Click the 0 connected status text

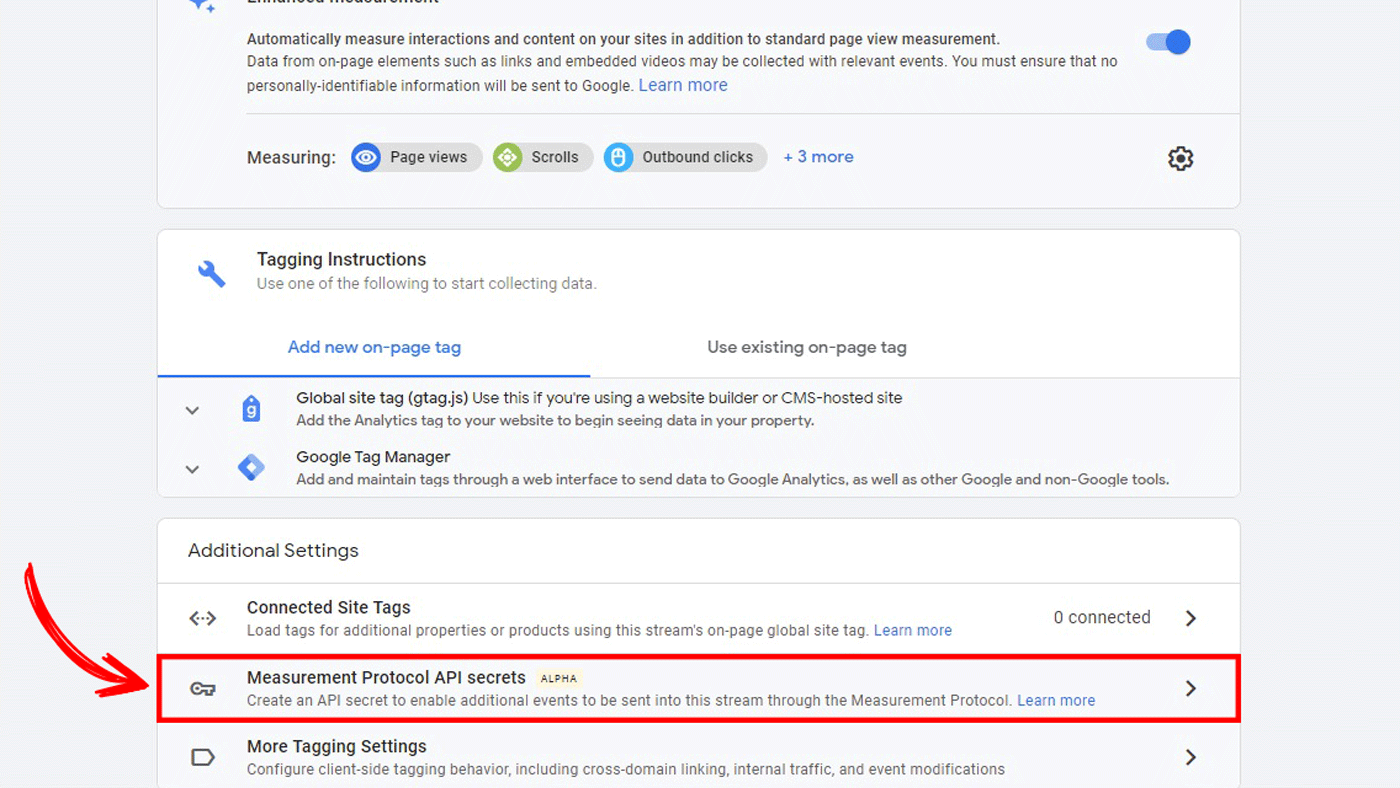[x=1102, y=618]
